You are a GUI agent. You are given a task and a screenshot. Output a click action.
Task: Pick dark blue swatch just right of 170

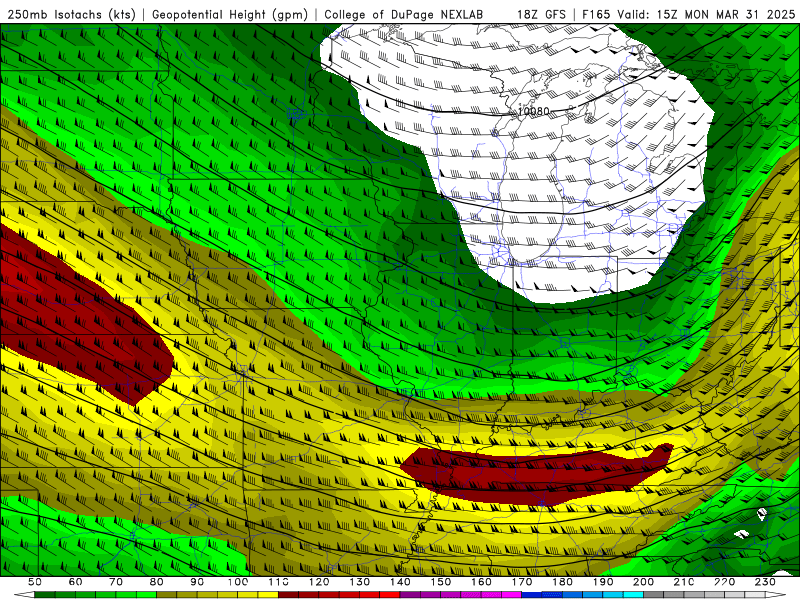(532, 595)
